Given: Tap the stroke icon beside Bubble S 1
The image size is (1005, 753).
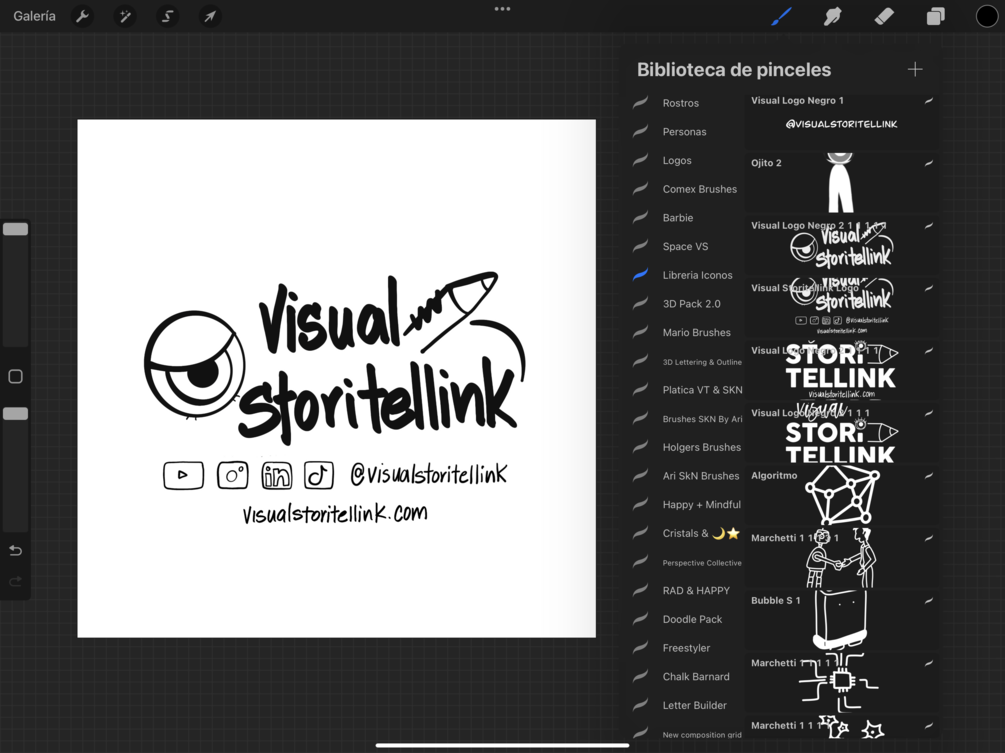Looking at the screenshot, I should [929, 600].
